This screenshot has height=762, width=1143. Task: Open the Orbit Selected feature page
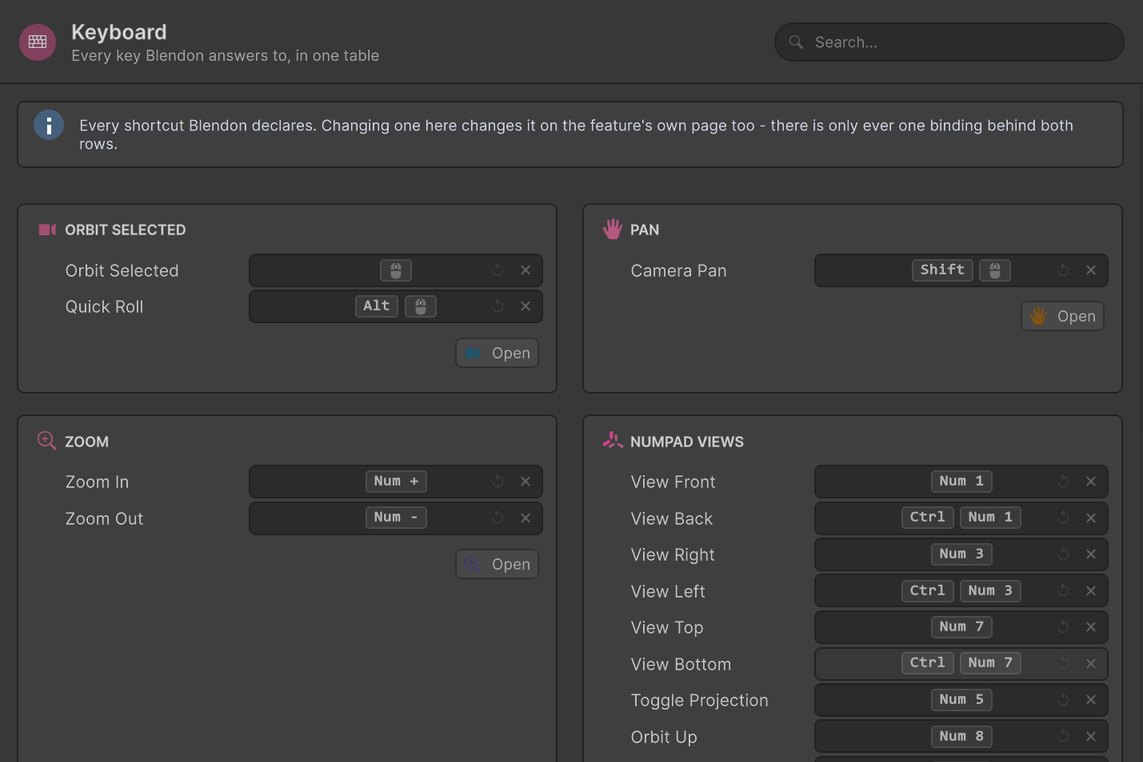tap(497, 353)
